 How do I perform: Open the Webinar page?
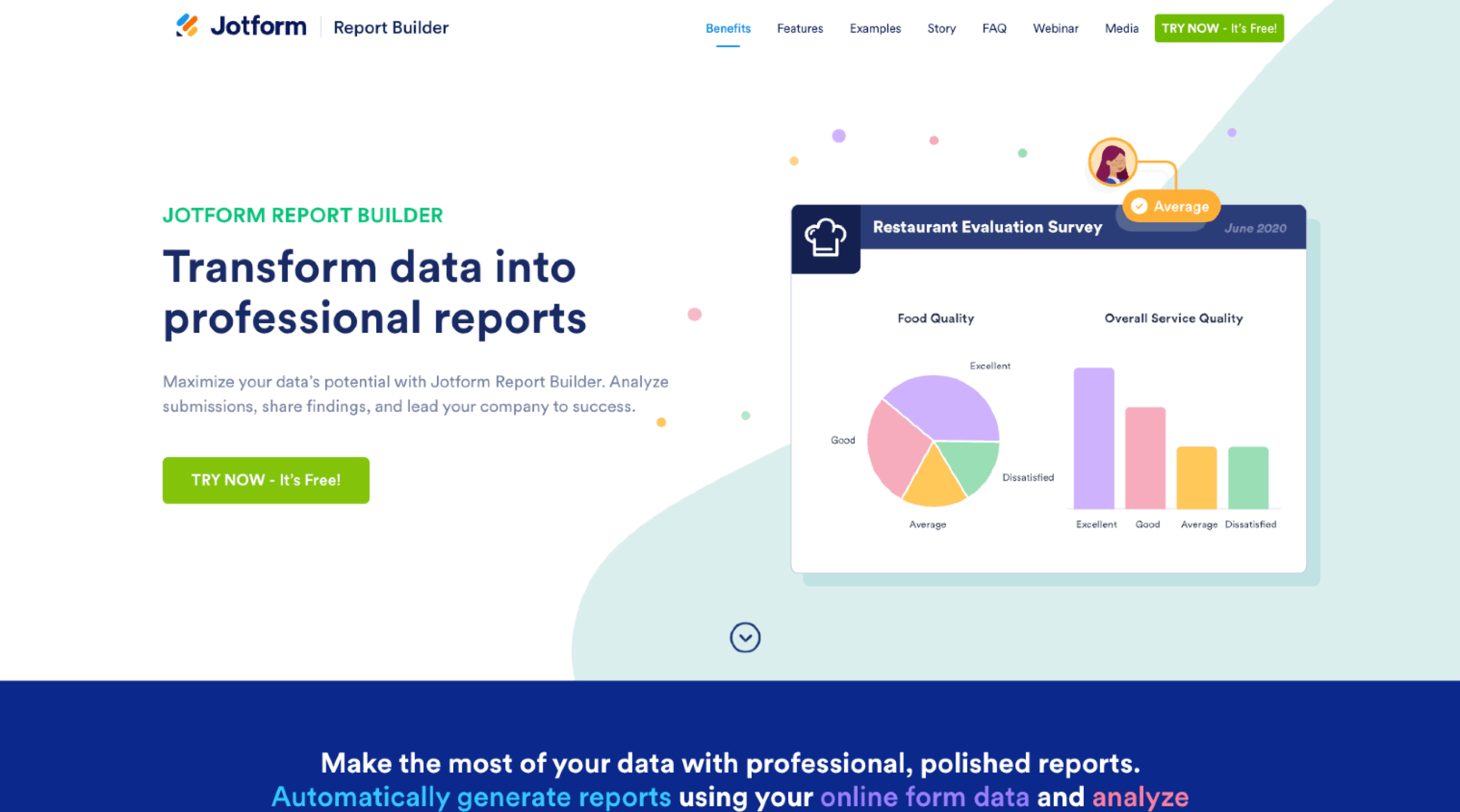1056,29
